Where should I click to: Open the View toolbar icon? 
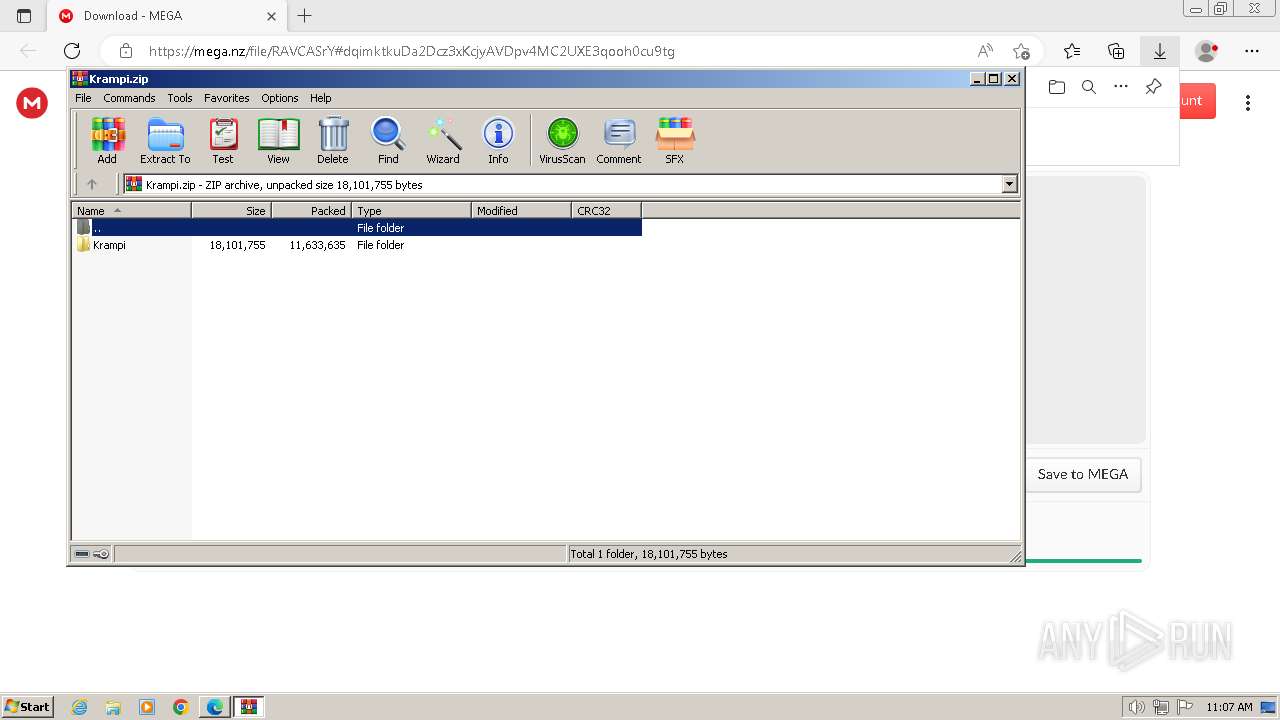278,140
